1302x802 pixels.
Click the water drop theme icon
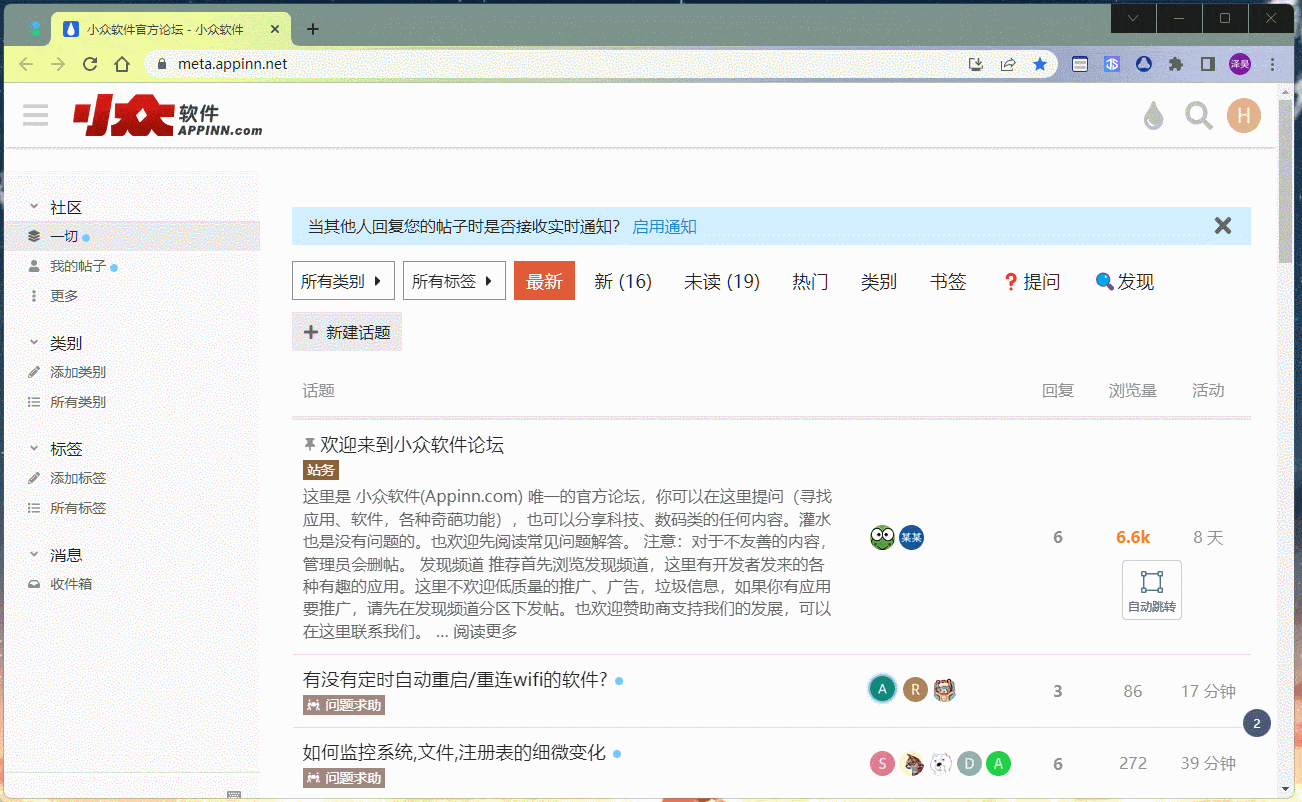click(x=1154, y=116)
